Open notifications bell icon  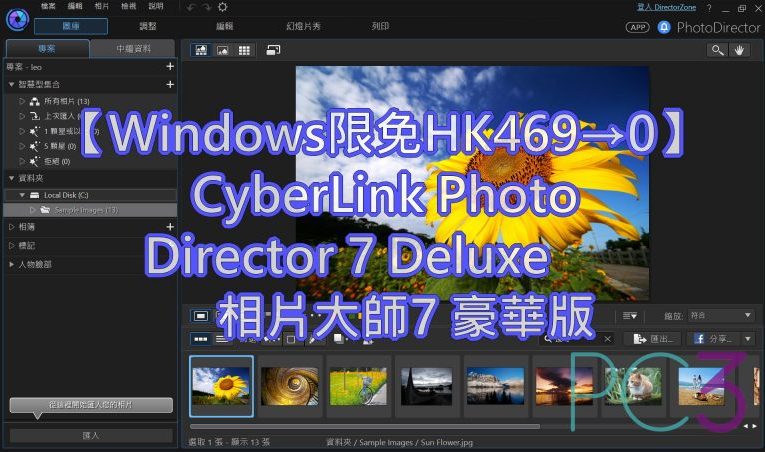pyautogui.click(x=664, y=27)
